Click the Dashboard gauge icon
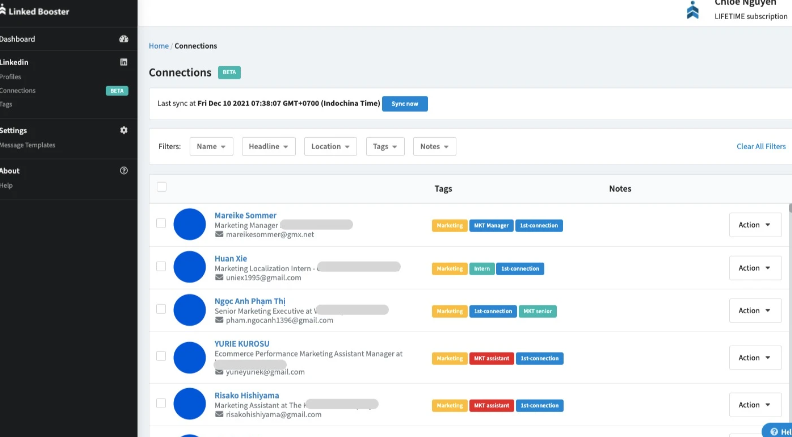 tap(124, 39)
